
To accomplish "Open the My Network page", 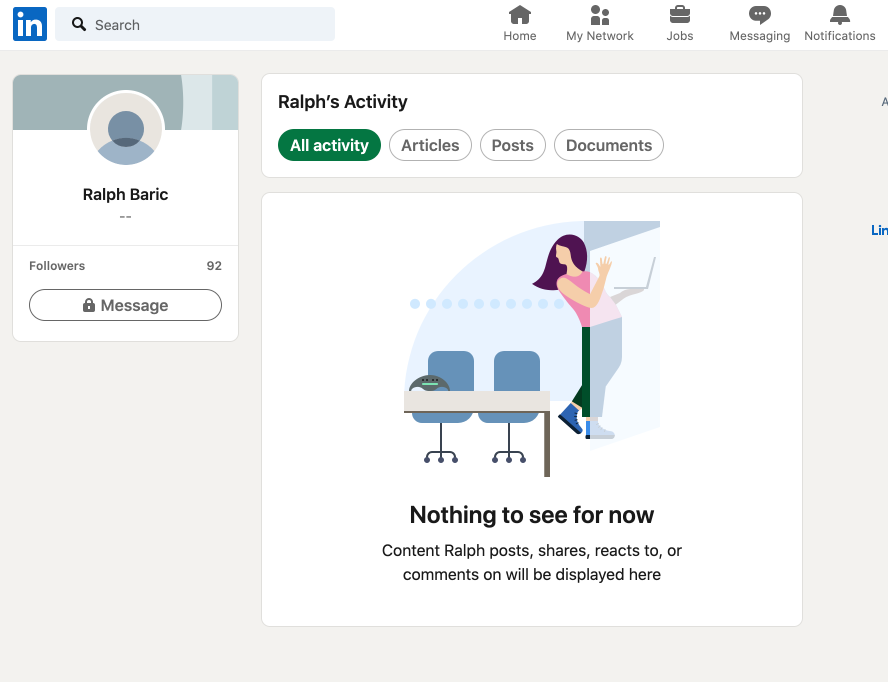I will tap(599, 24).
